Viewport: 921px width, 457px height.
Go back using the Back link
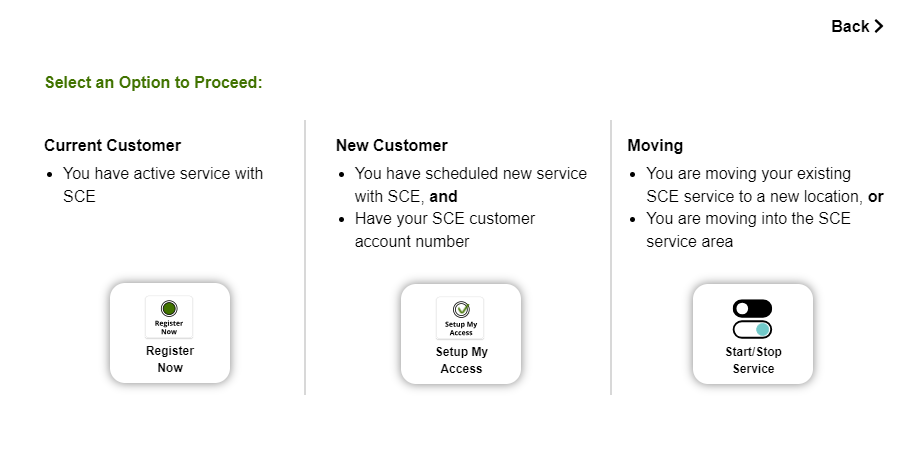pyautogui.click(x=858, y=26)
